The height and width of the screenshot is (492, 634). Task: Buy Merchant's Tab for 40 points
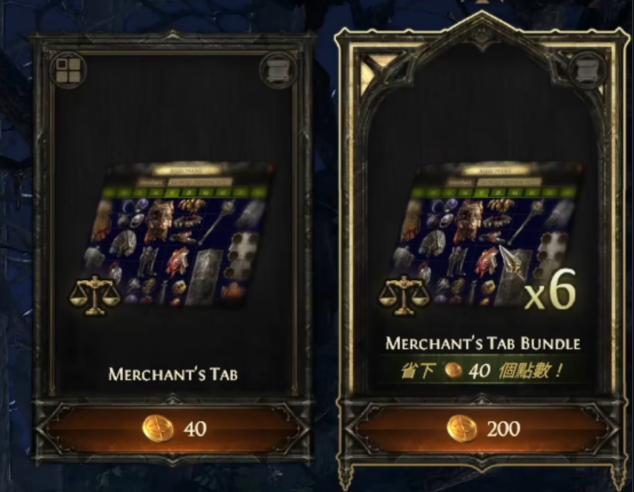pyautogui.click(x=174, y=429)
